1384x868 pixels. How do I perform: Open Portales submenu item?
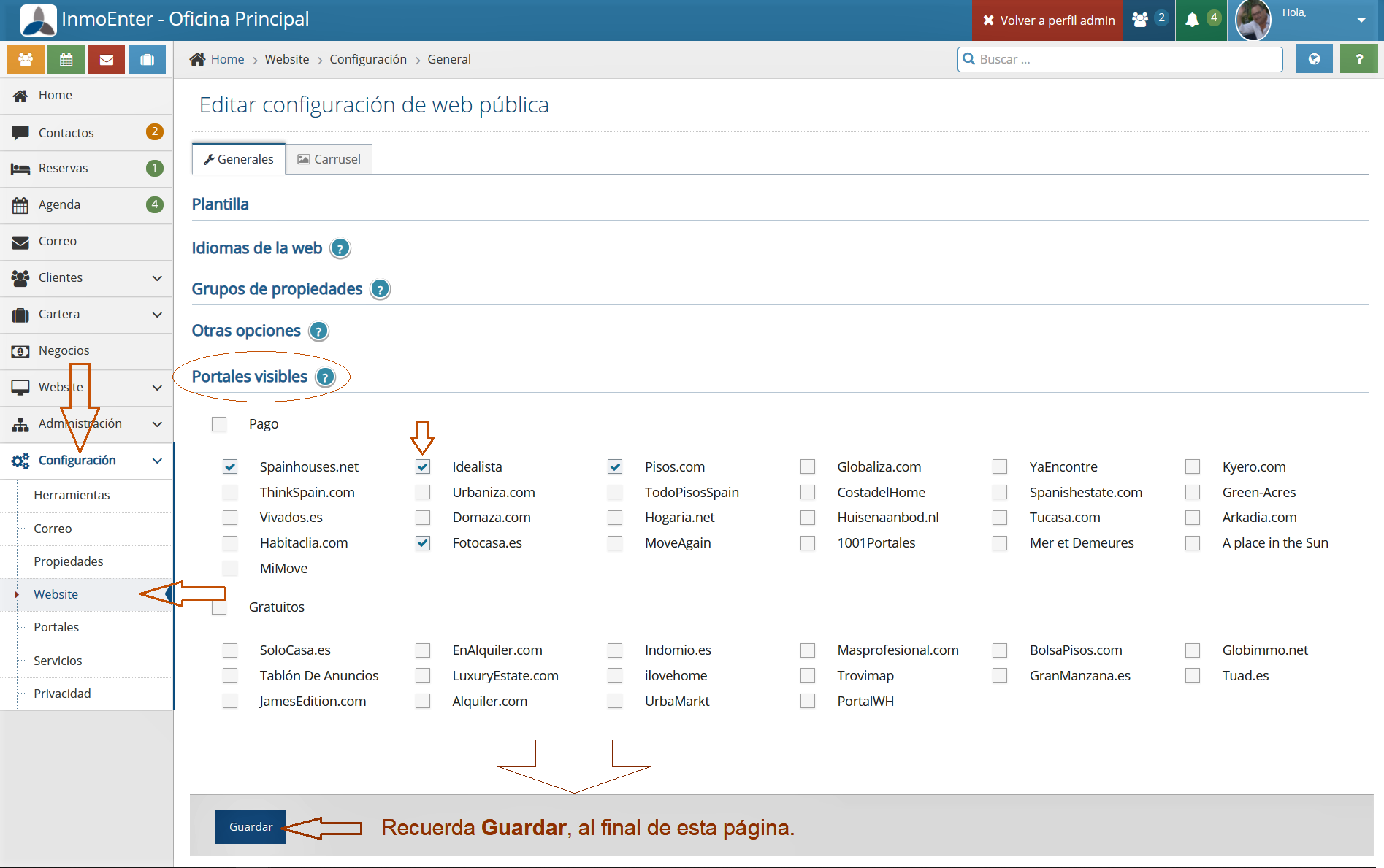click(x=56, y=627)
